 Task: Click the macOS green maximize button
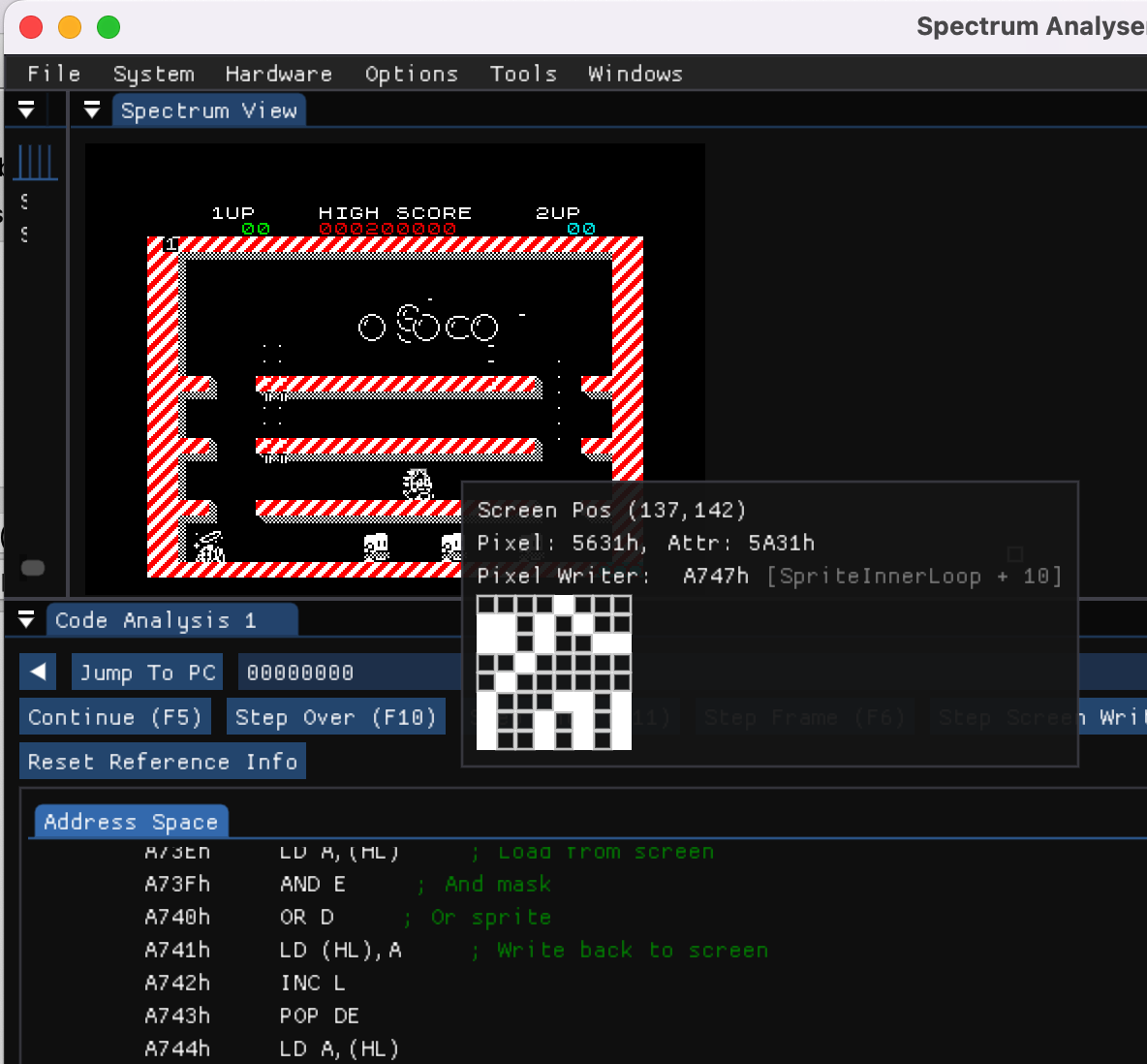tap(108, 27)
